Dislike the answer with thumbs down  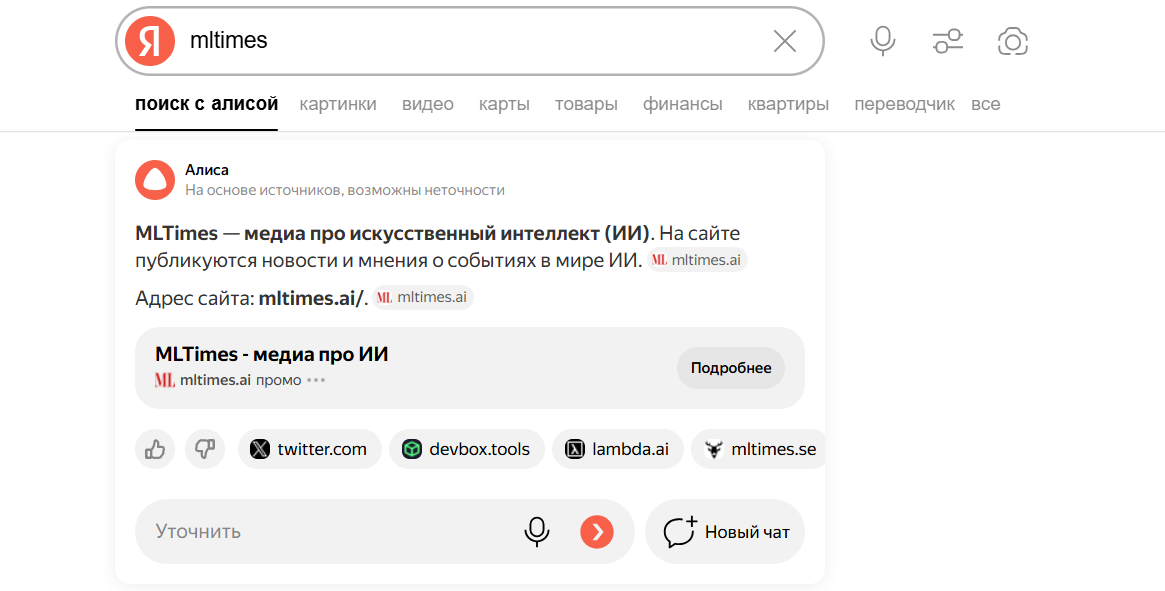tap(205, 449)
